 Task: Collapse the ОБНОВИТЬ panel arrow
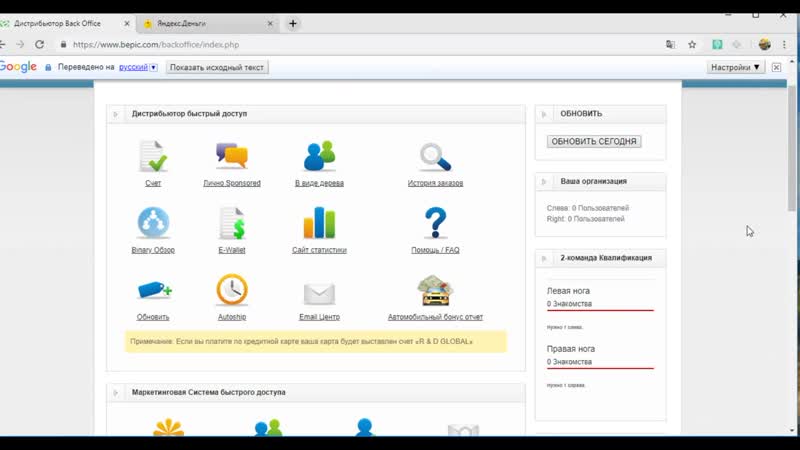544,114
